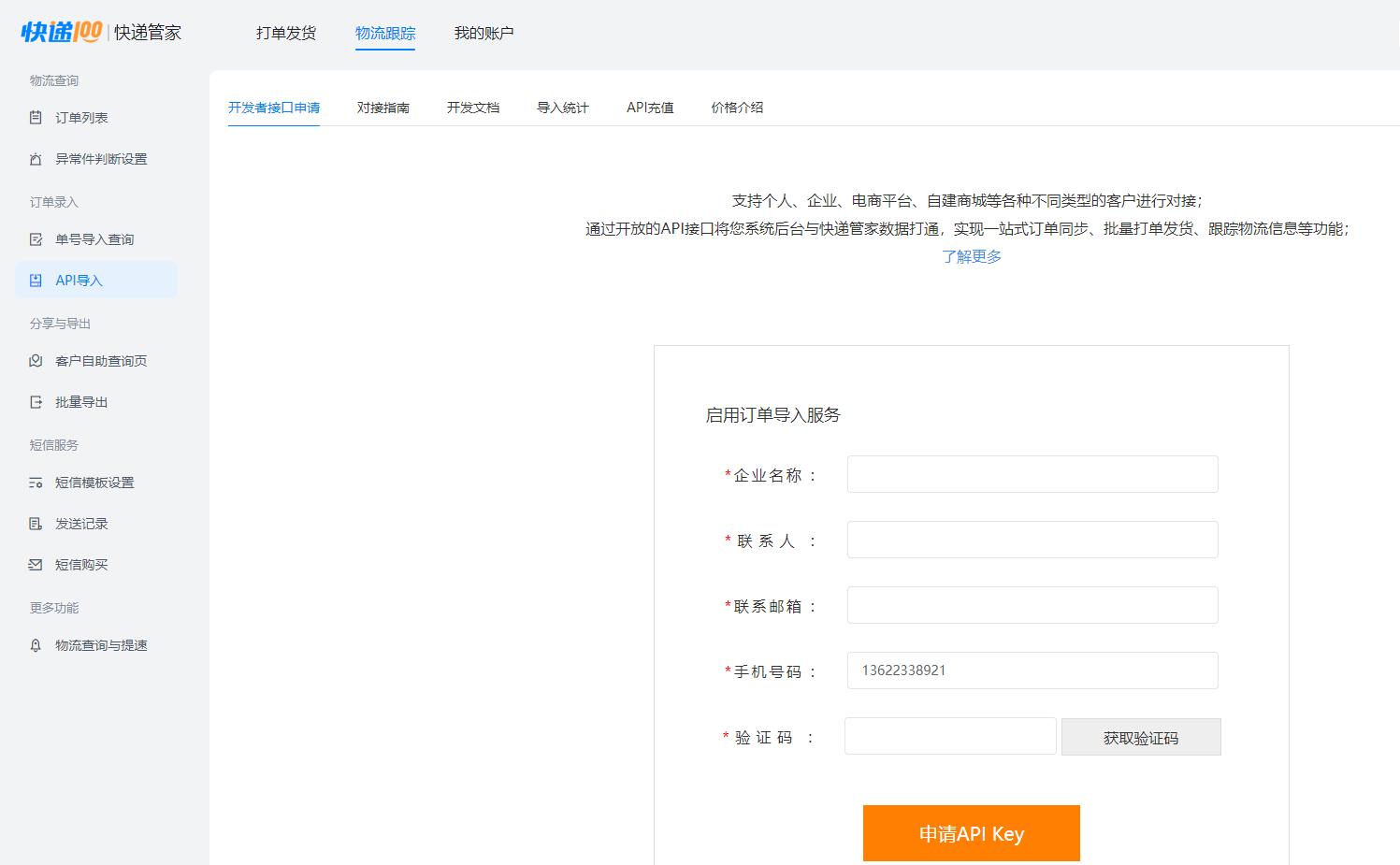The width and height of the screenshot is (1400, 865).
Task: Open 短信模板设置 settings
Action: coord(95,483)
